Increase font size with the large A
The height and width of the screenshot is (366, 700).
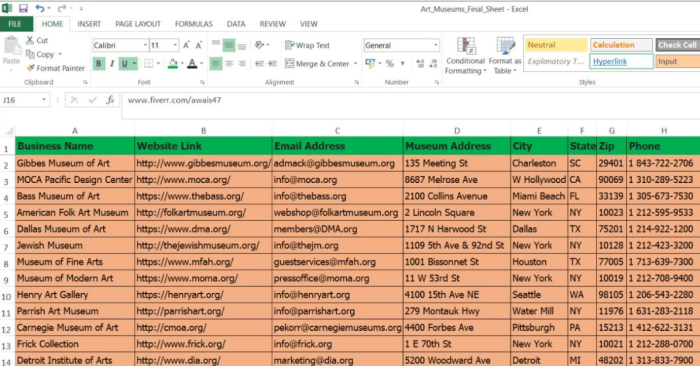187,45
